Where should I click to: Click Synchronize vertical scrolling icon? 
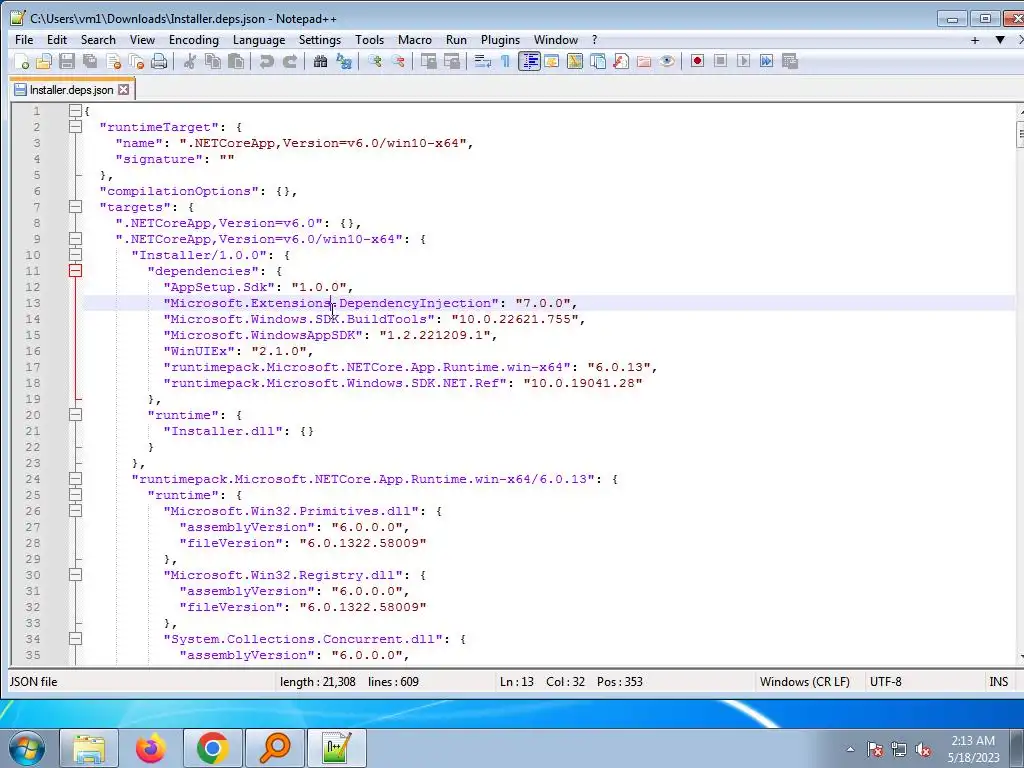pyautogui.click(x=428, y=61)
